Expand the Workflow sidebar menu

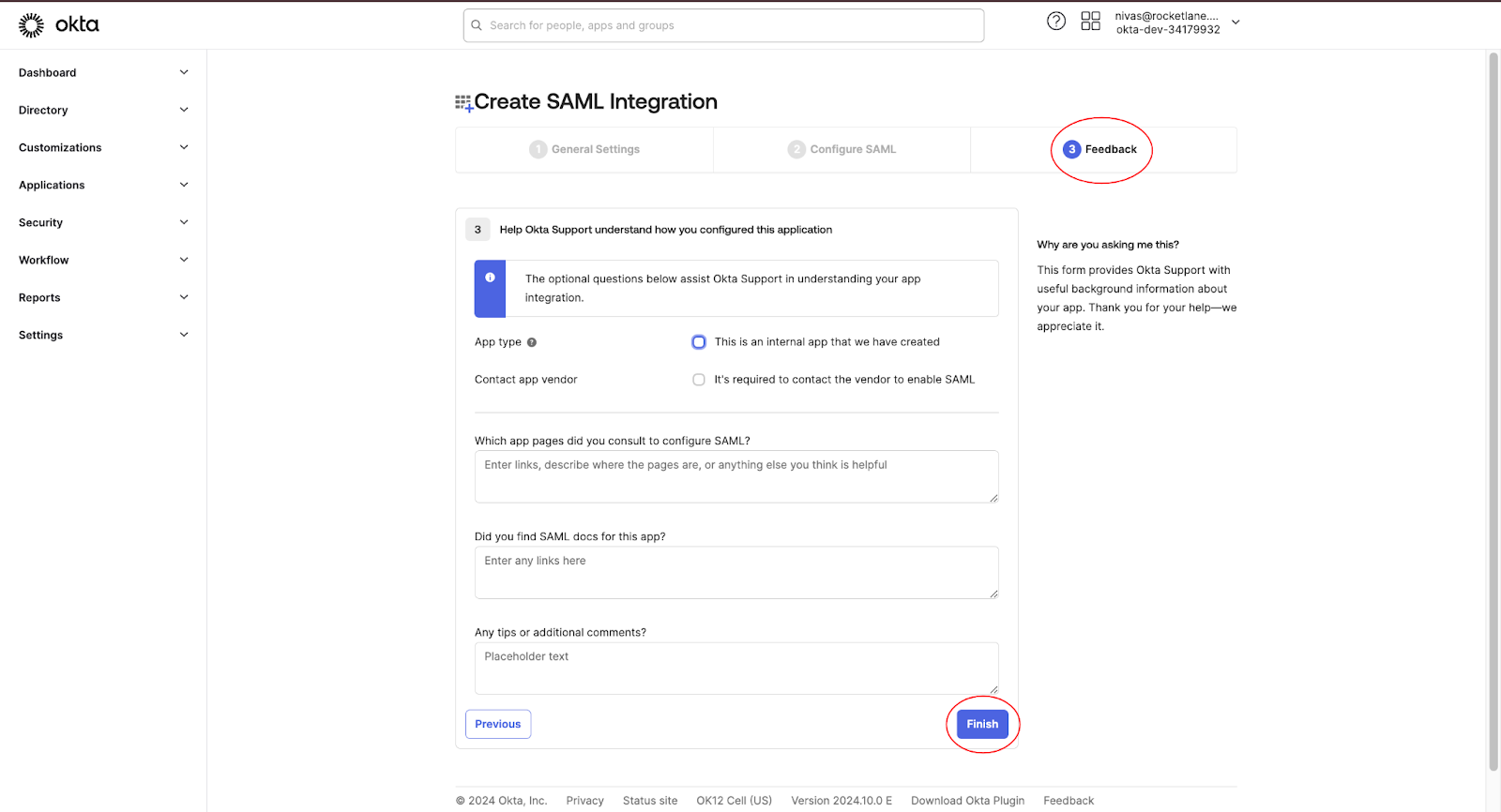pos(103,260)
